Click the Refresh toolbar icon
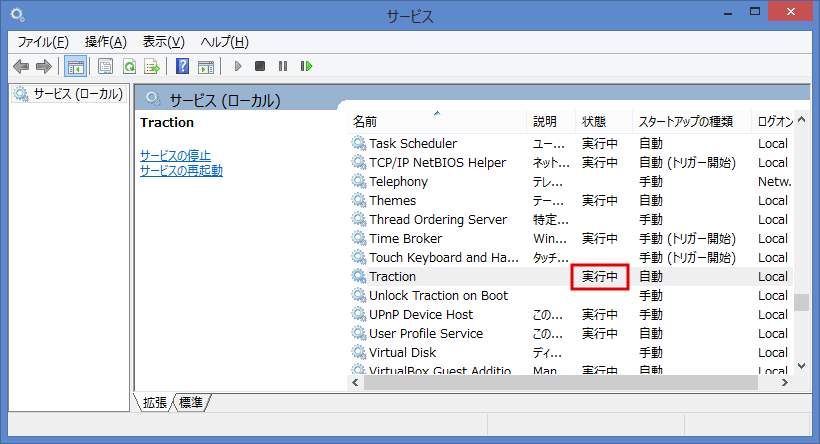Viewport: 820px width, 444px height. click(x=129, y=66)
